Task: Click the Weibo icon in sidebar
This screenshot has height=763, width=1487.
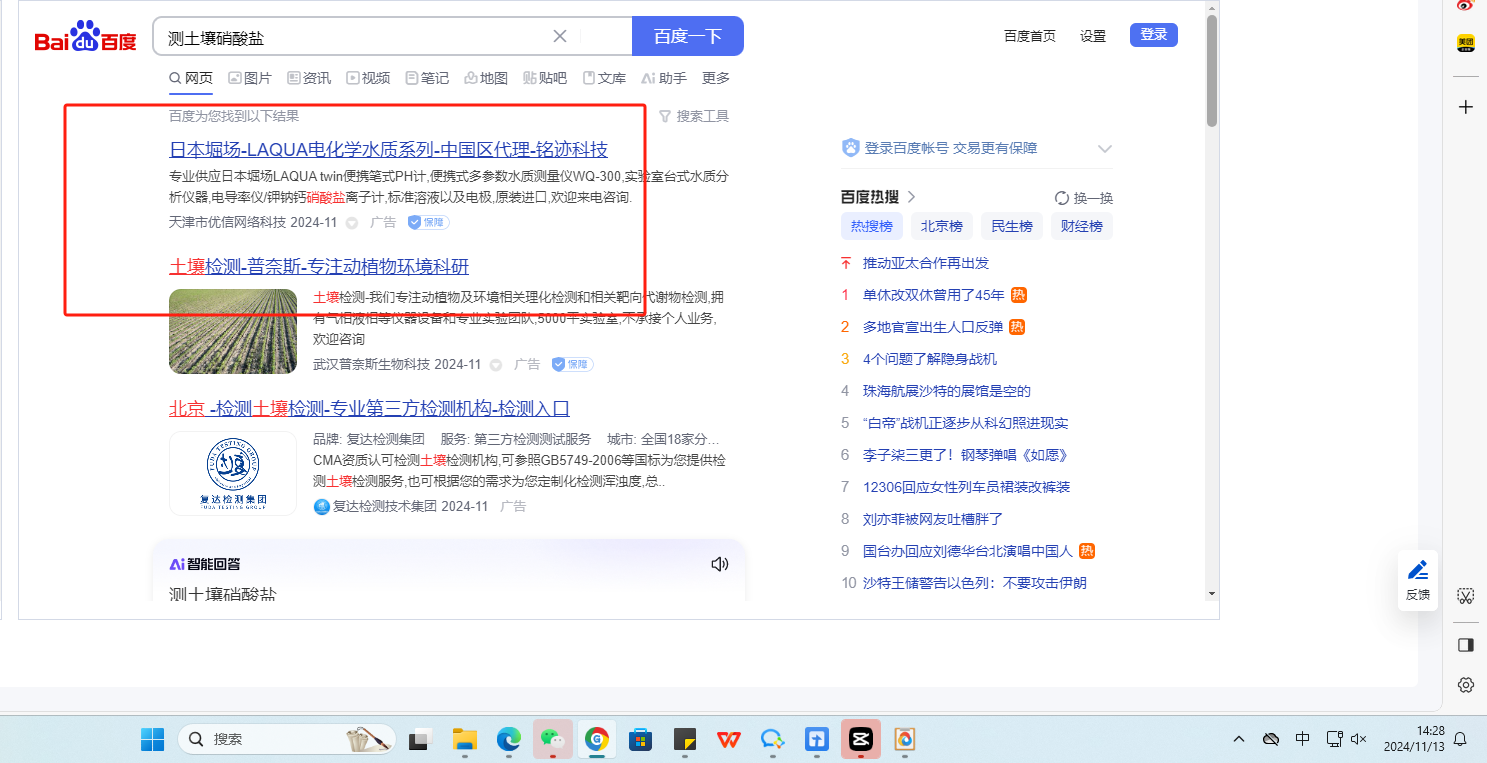Action: [1466, 6]
